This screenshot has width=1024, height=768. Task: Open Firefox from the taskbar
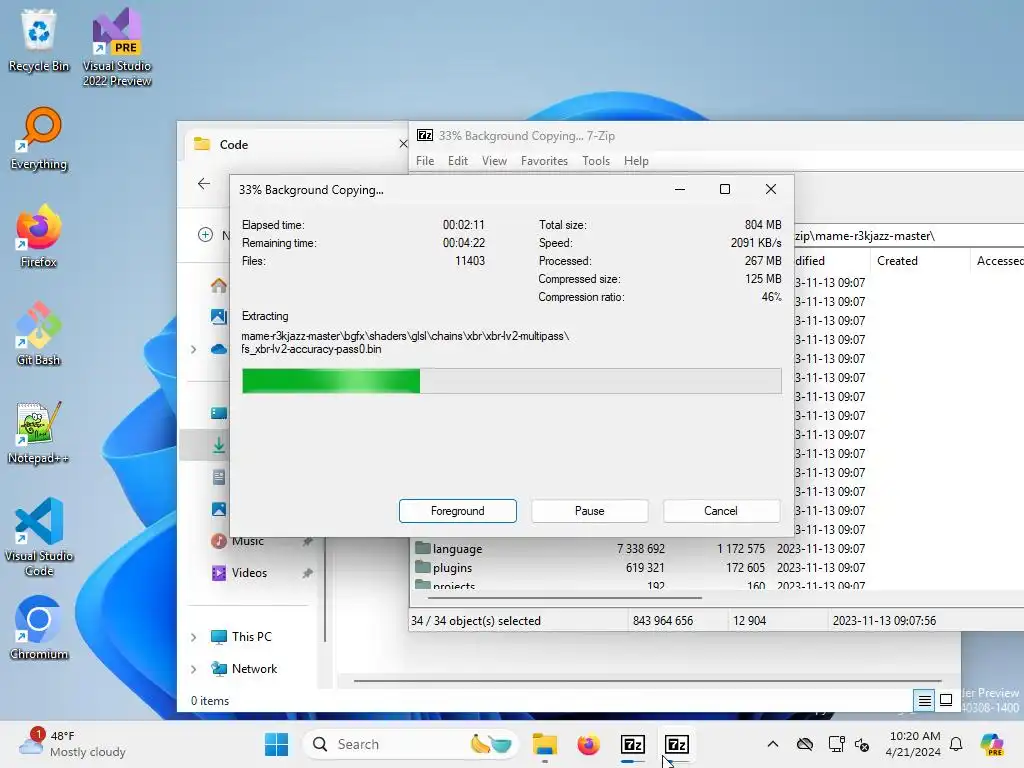point(588,744)
